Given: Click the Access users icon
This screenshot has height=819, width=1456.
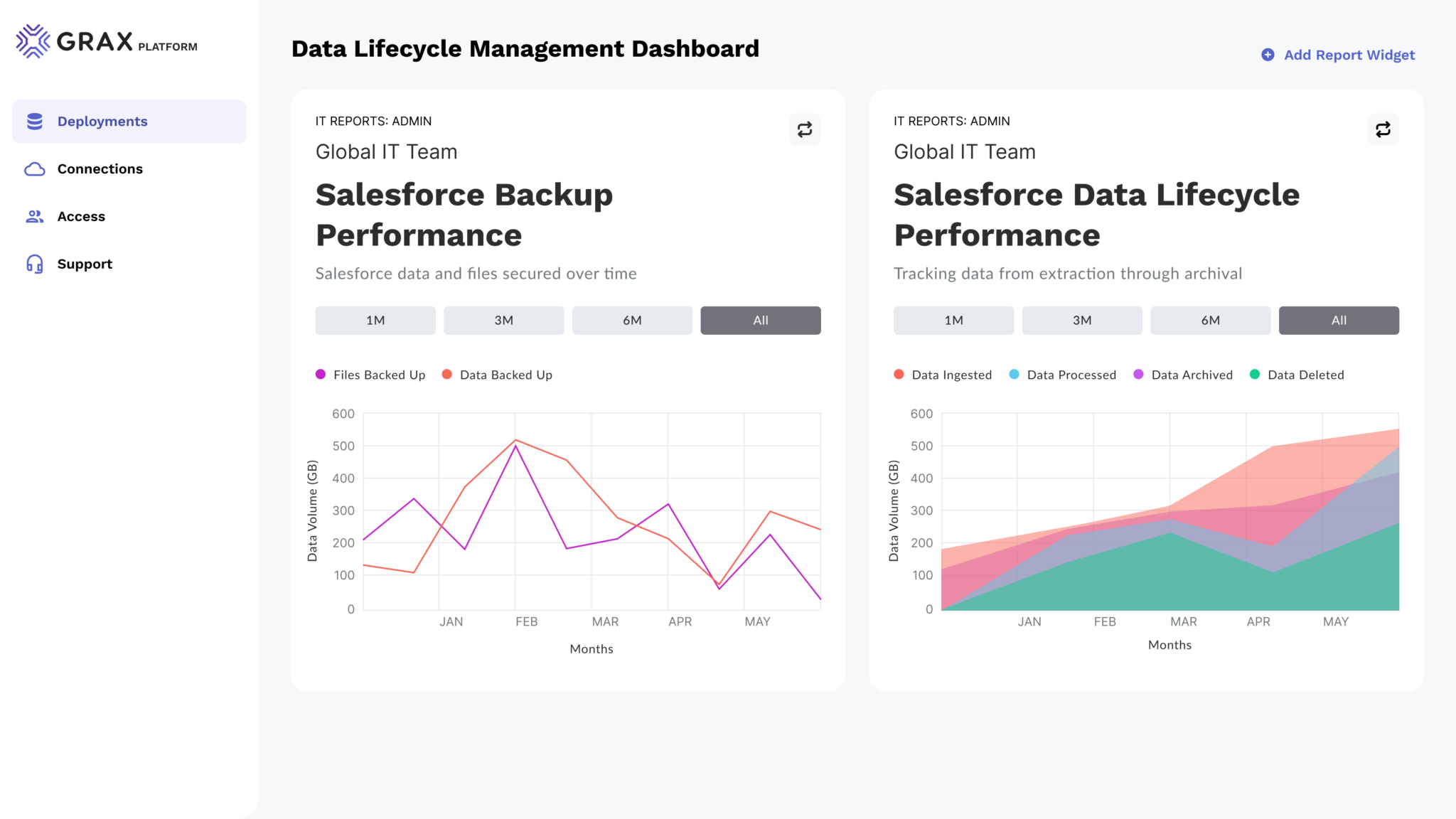Looking at the screenshot, I should click(x=35, y=216).
